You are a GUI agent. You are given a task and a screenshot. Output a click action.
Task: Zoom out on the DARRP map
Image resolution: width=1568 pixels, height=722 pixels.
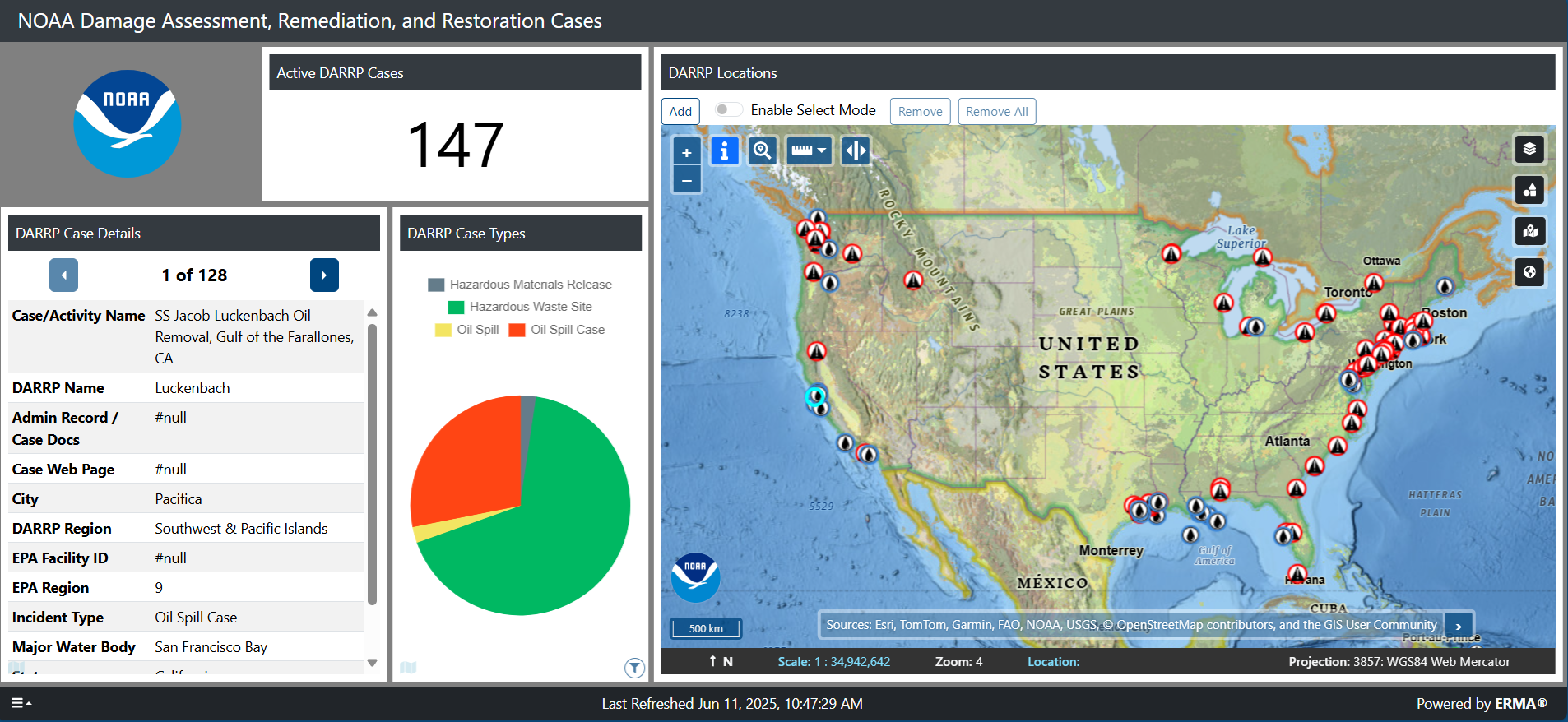(686, 180)
